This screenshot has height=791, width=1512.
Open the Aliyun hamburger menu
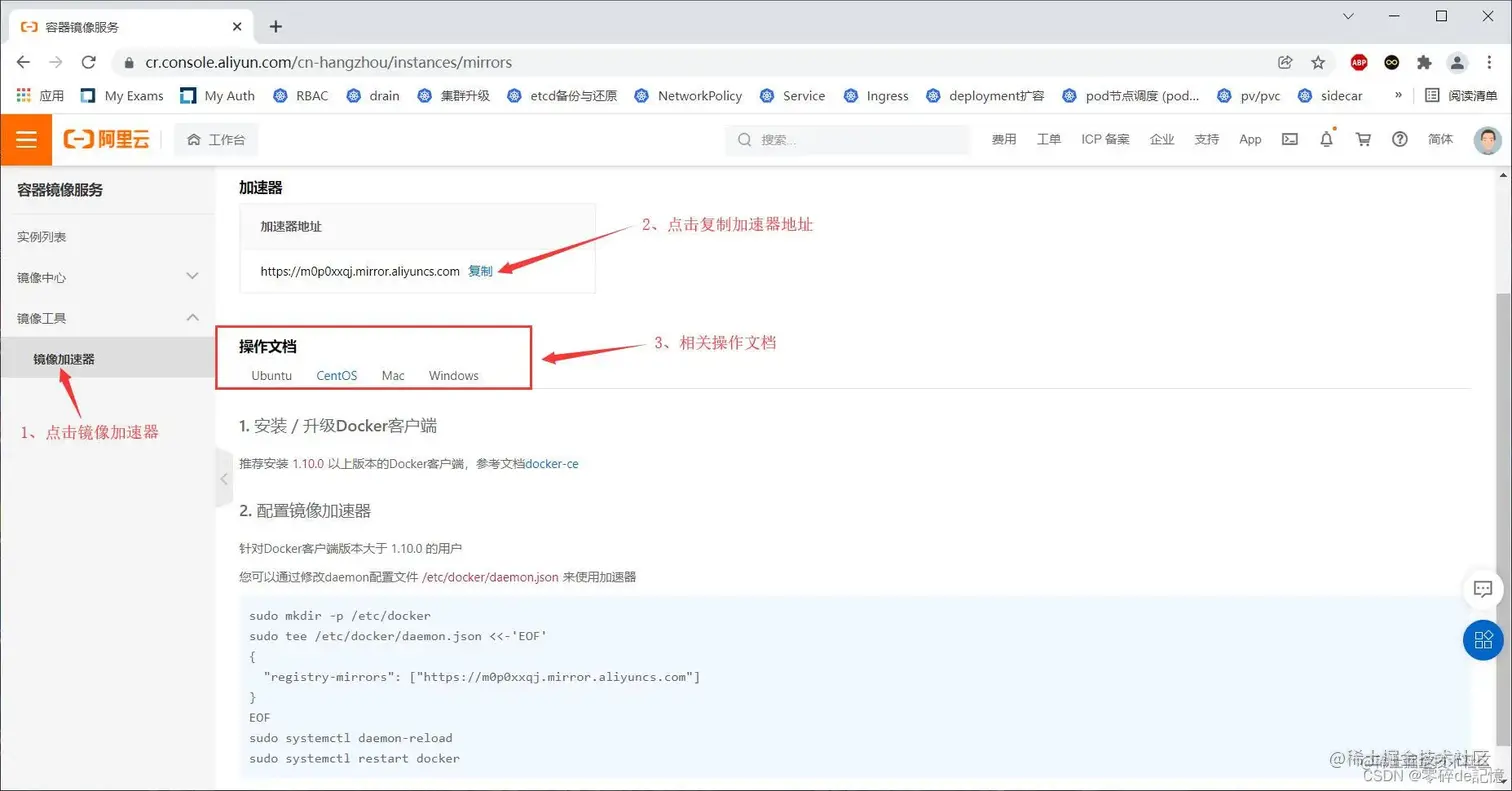(x=26, y=140)
